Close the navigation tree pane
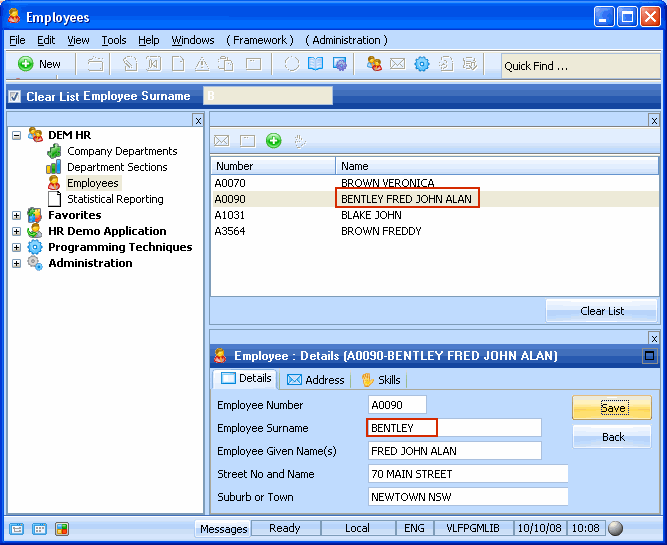 pyautogui.click(x=198, y=120)
